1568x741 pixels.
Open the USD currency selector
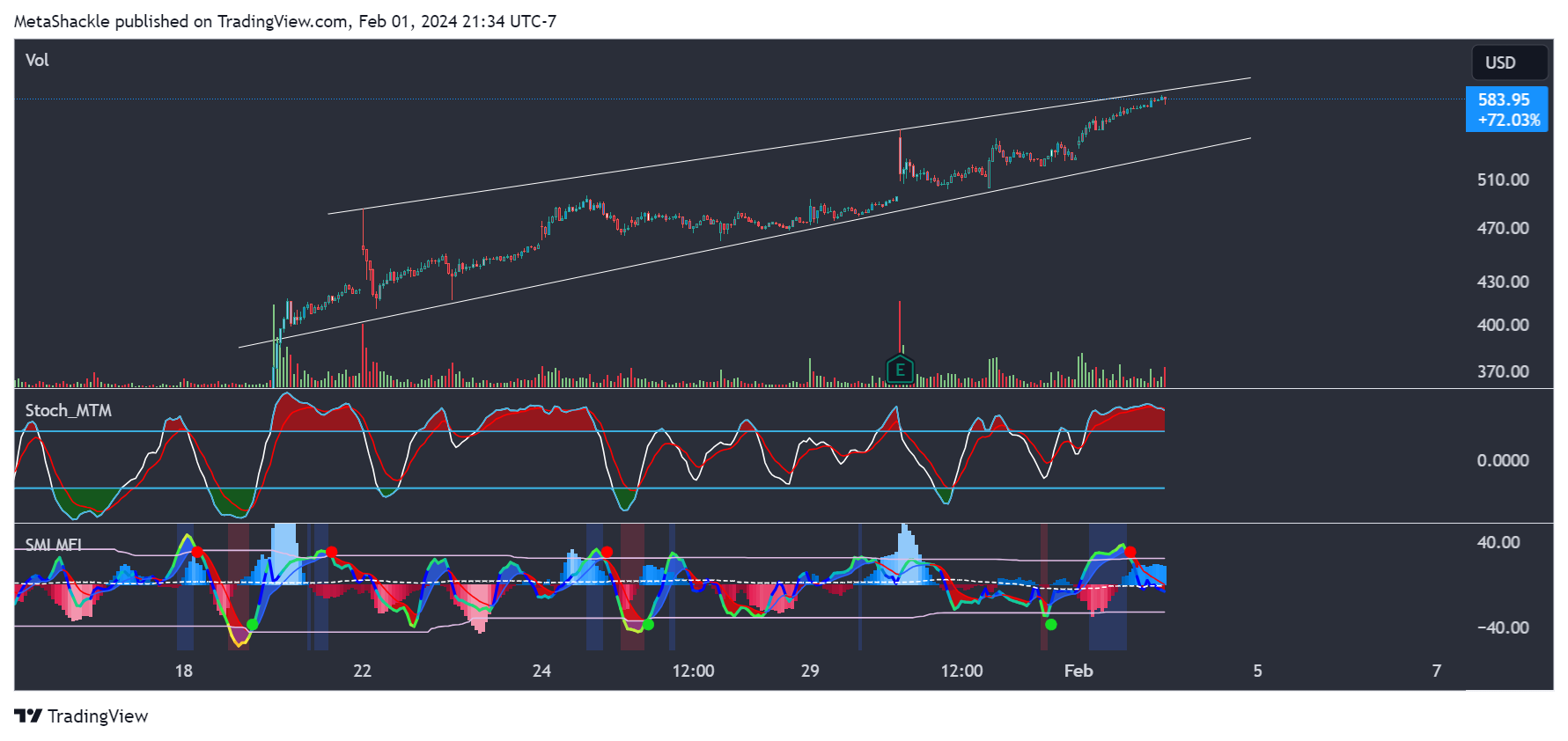click(1510, 62)
